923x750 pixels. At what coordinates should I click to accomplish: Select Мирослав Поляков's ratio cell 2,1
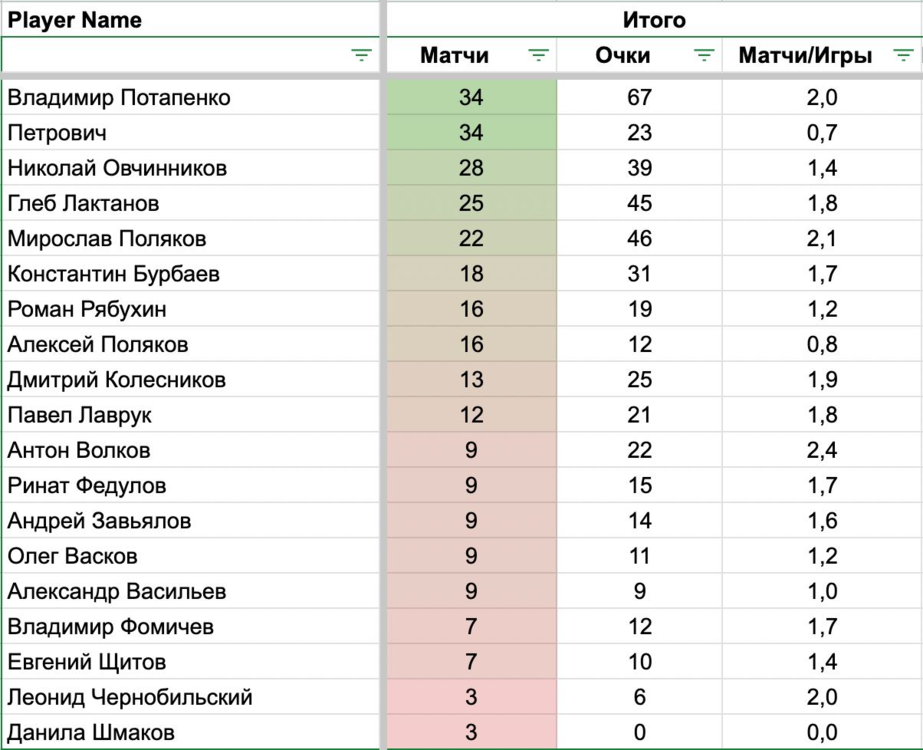point(822,239)
